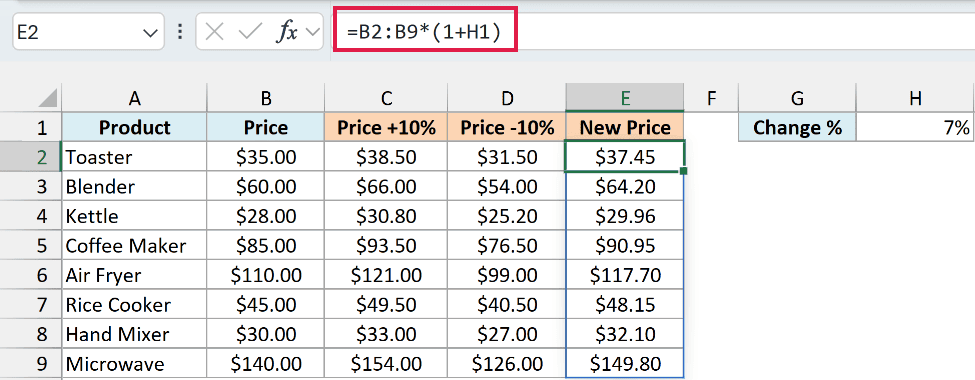
Task: Select column D header
Action: coord(507,98)
